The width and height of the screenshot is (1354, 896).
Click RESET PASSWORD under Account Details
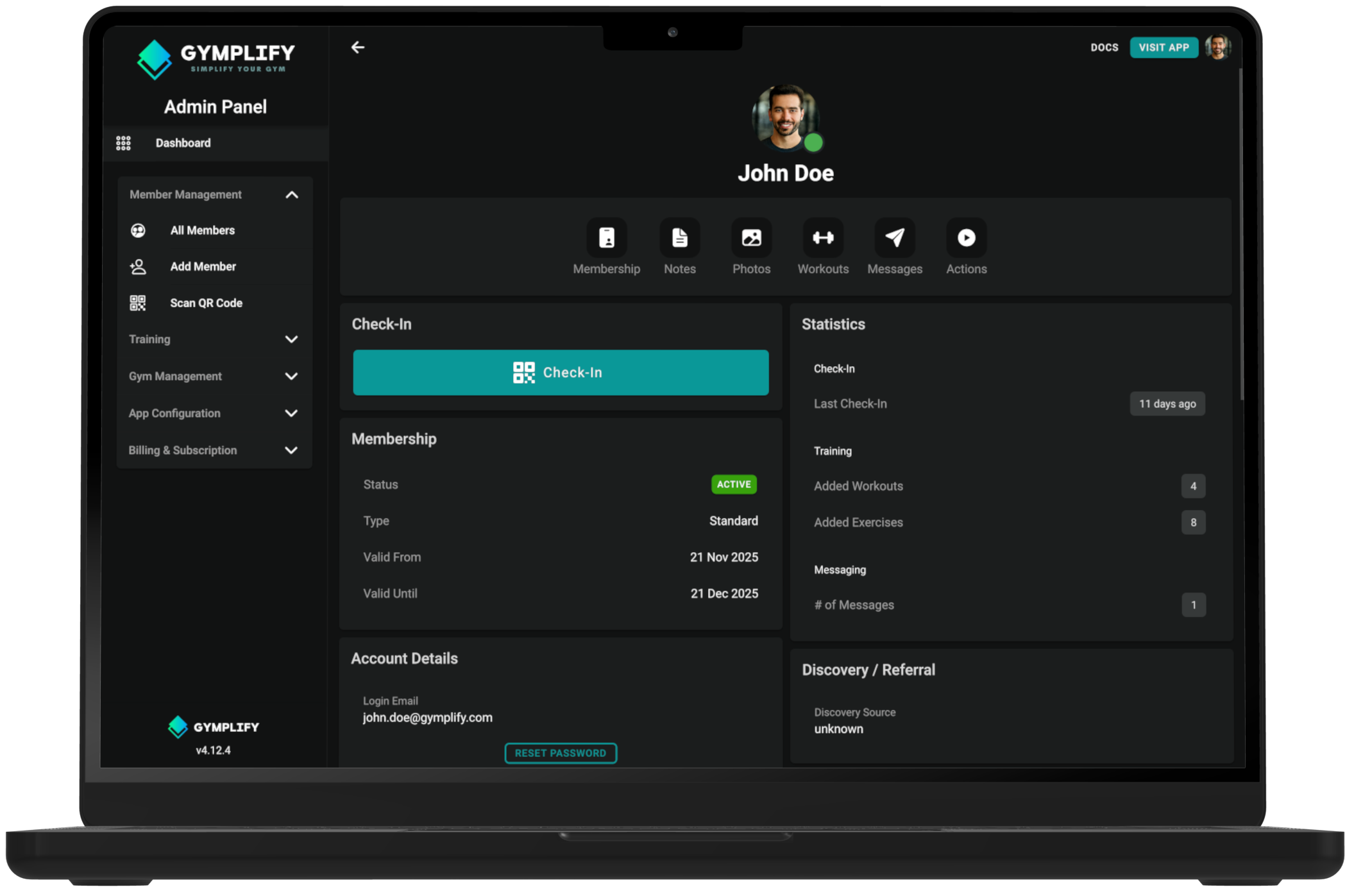tap(560, 752)
